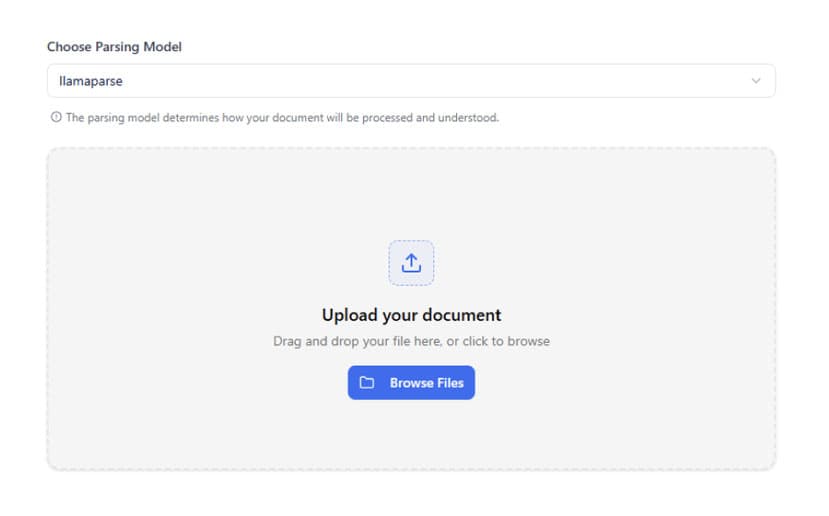This screenshot has height=516, width=829.
Task: Click the parsing model helper description text
Action: coord(281,118)
